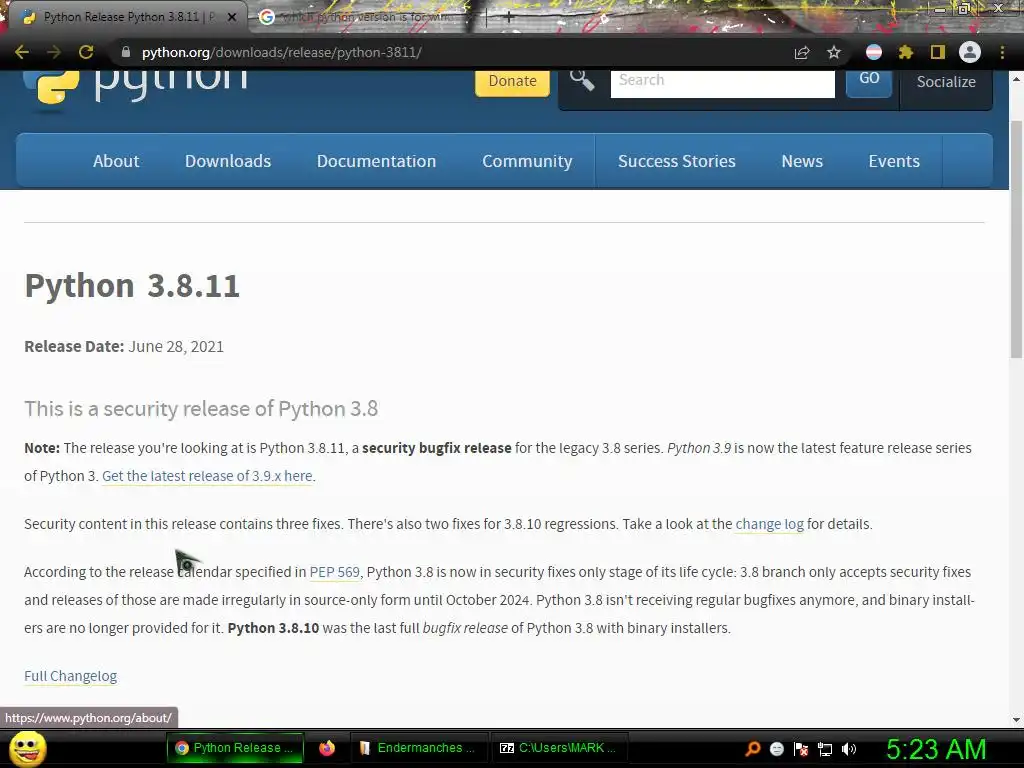This screenshot has width=1024, height=768.
Task: Click the Python logo in site header
Action: pos(136,86)
